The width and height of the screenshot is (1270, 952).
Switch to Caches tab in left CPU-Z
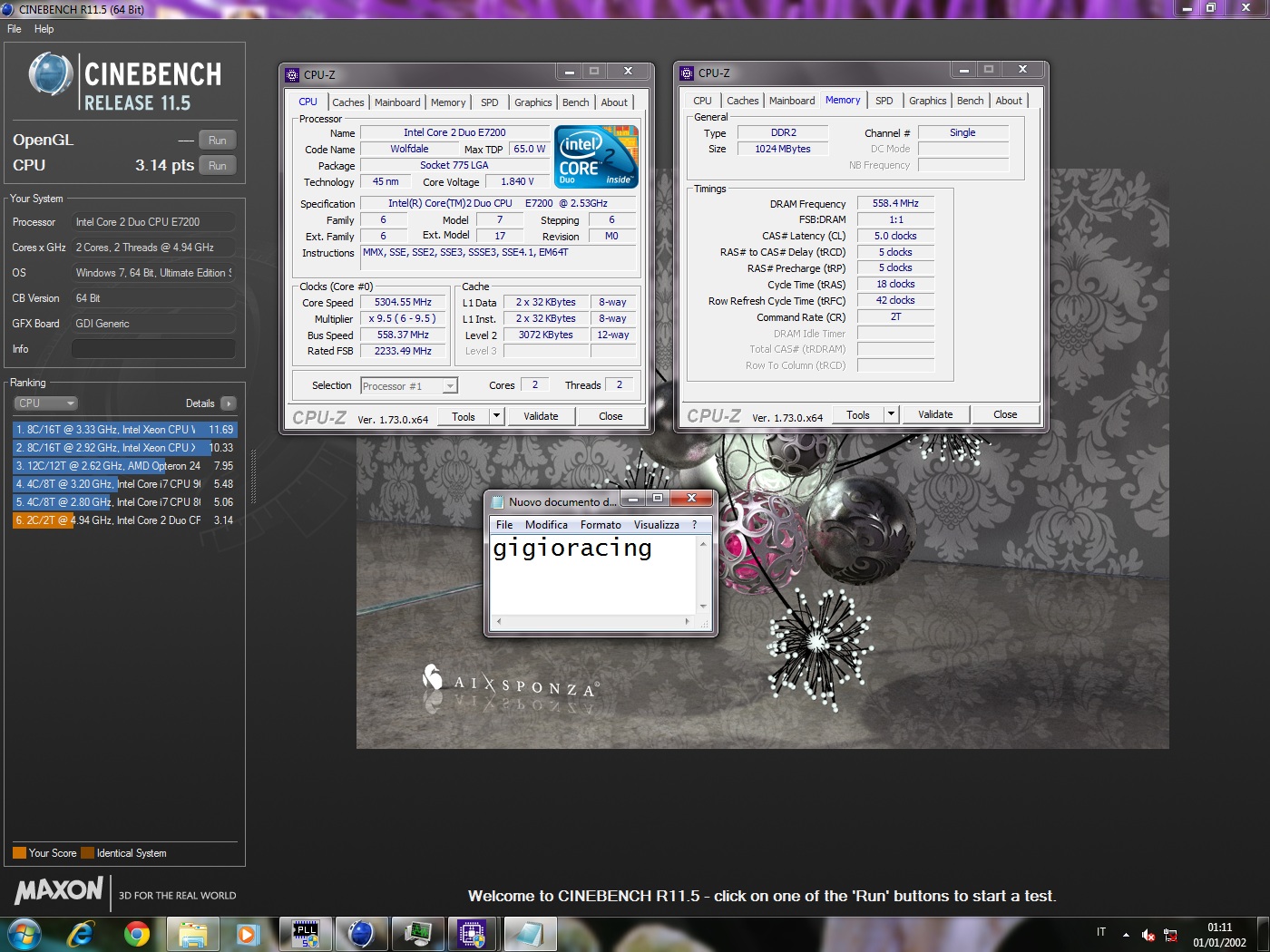click(x=347, y=102)
